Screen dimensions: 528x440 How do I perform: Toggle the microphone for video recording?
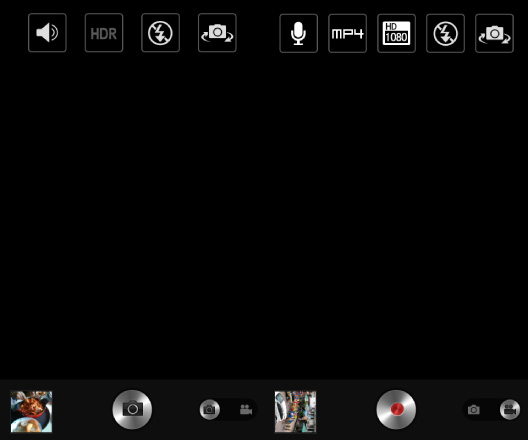pos(298,33)
